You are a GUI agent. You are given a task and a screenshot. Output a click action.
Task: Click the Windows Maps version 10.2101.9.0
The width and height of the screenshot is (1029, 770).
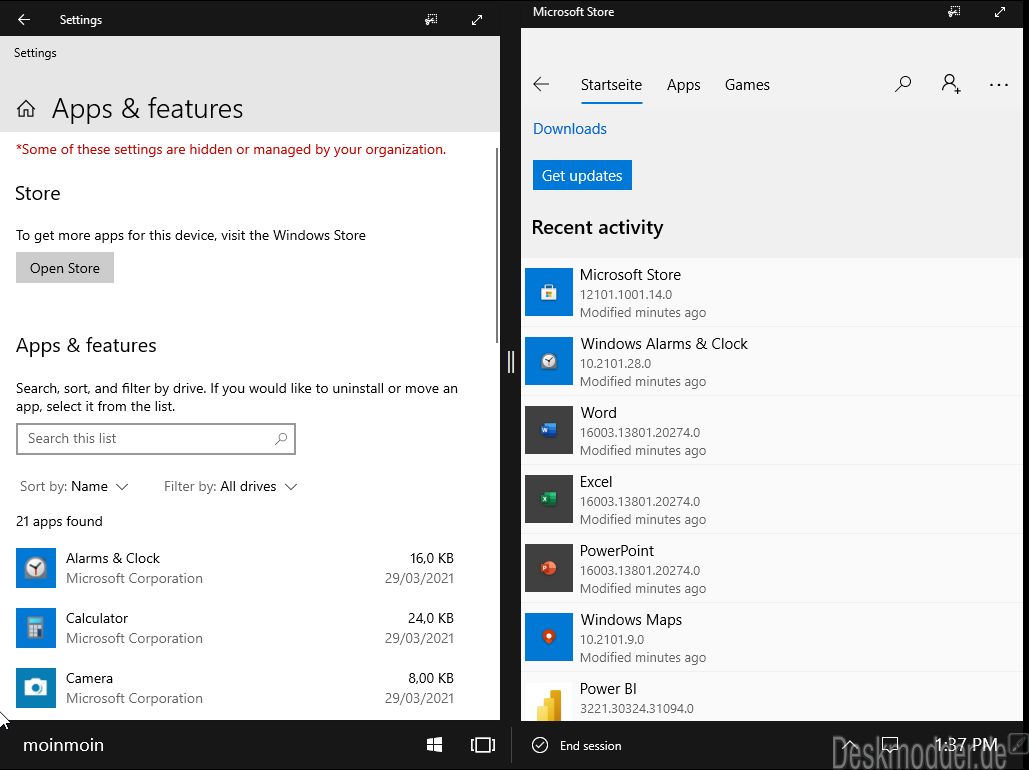click(612, 639)
